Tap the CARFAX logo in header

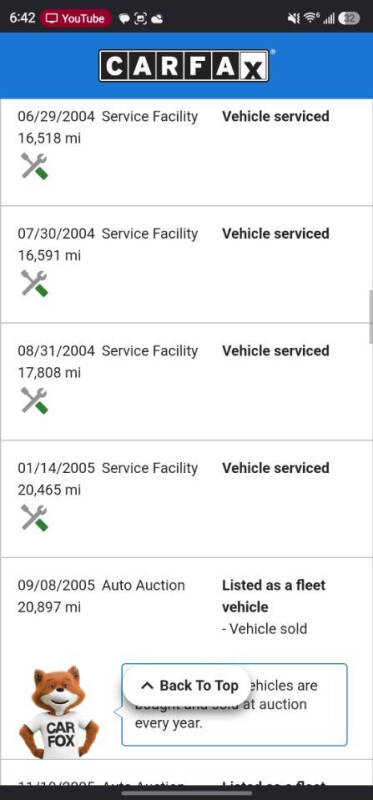click(x=184, y=66)
